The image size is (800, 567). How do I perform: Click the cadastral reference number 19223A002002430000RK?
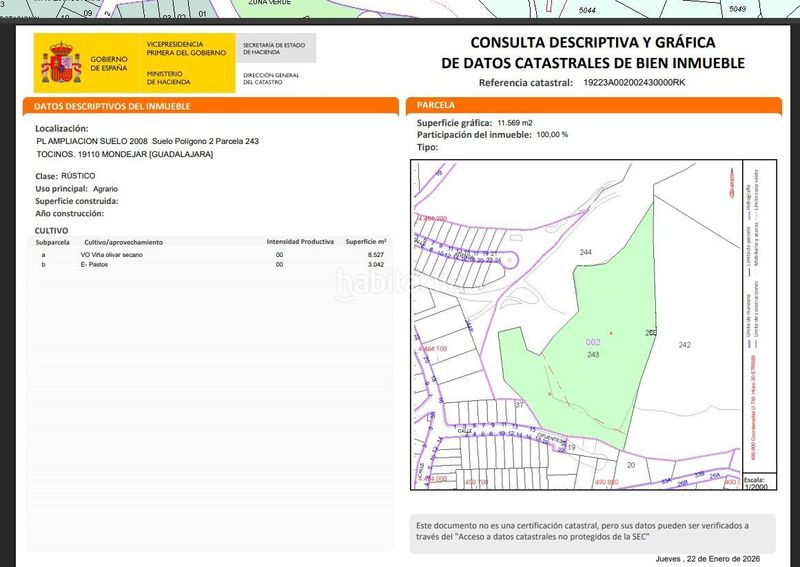[634, 84]
